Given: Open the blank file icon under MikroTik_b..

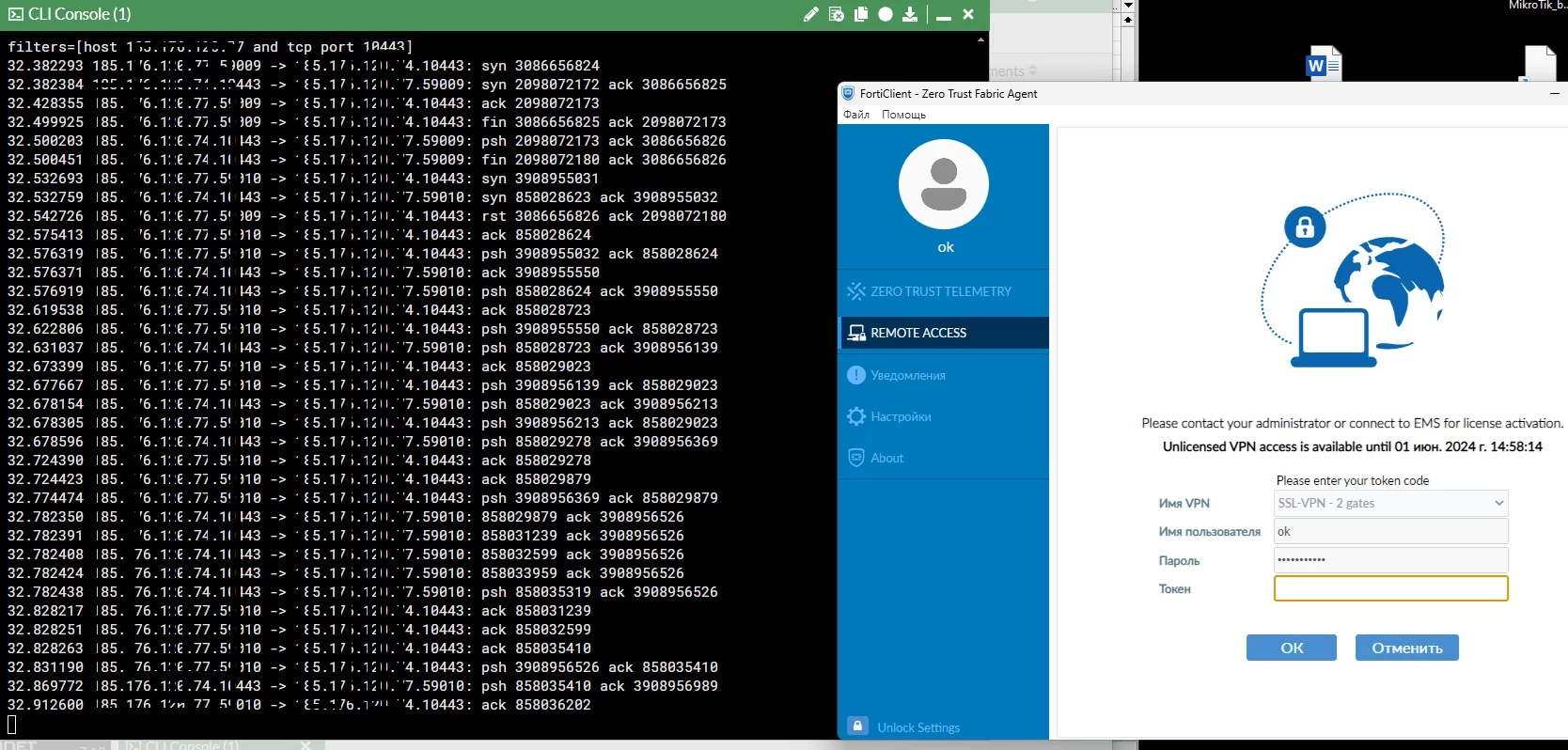Looking at the screenshot, I should point(1540,63).
